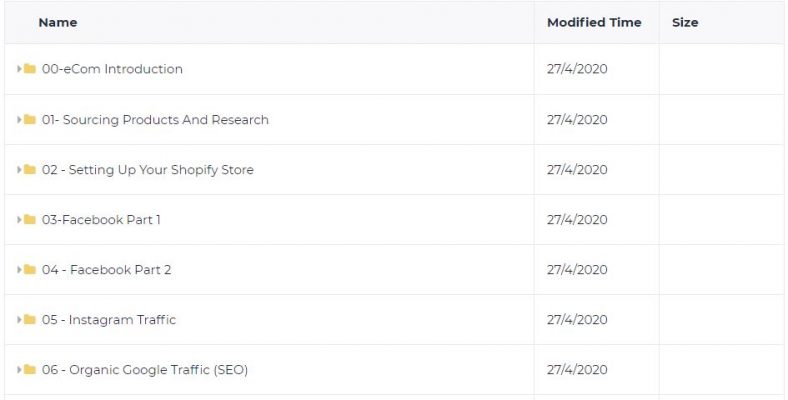This screenshot has width=788, height=400.
Task: Click folder icon of 01- Sourcing Products And Research
Action: point(30,119)
